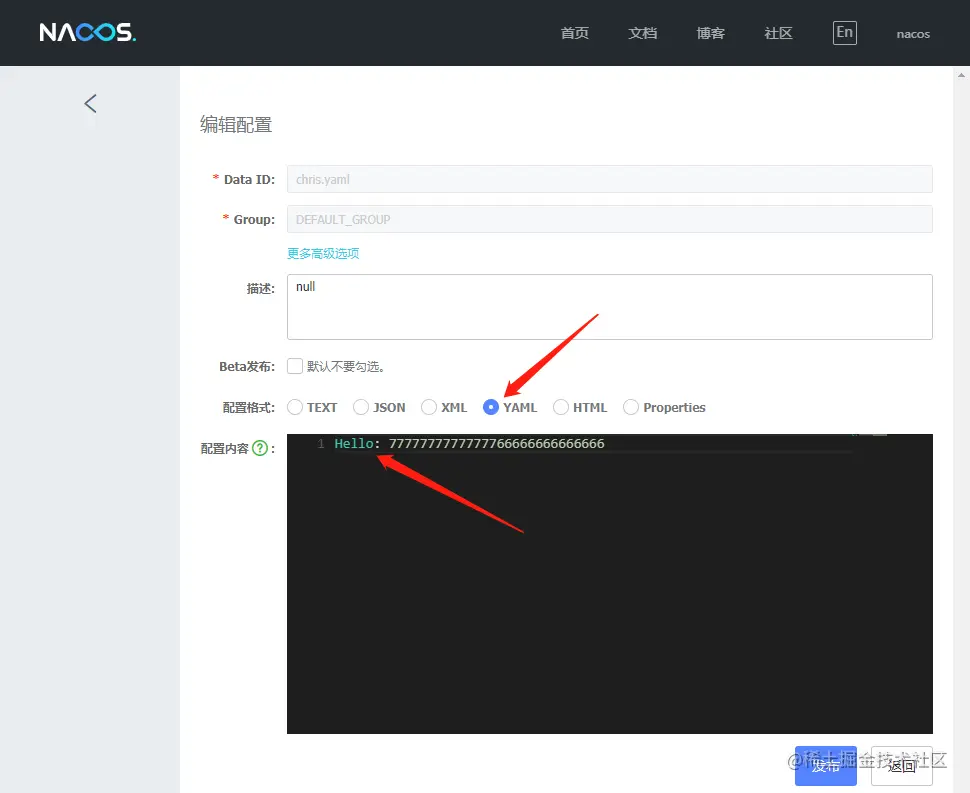This screenshot has width=970, height=793.
Task: Open the 首页 nav item
Action: pyautogui.click(x=574, y=33)
